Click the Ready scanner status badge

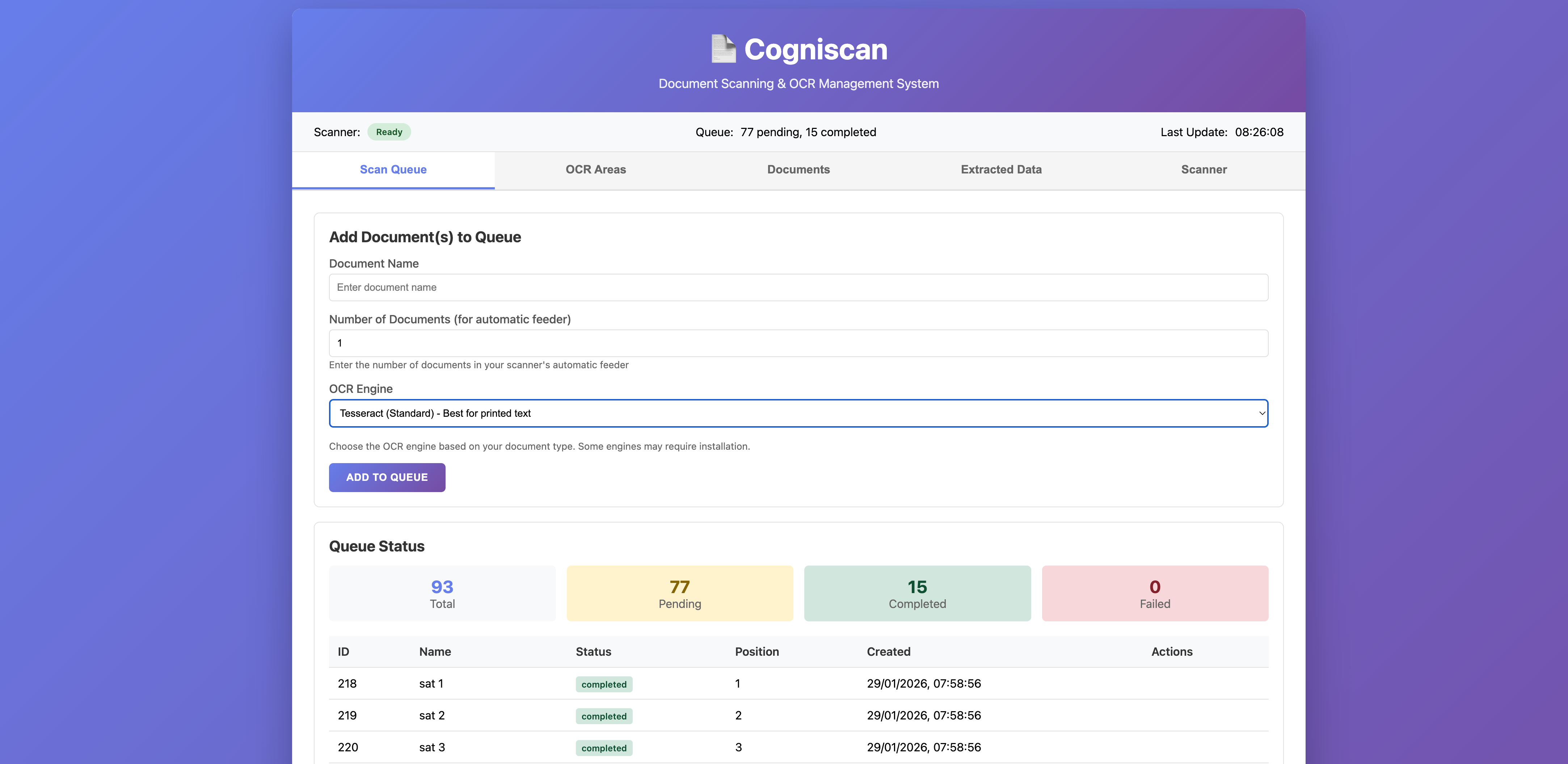point(389,132)
